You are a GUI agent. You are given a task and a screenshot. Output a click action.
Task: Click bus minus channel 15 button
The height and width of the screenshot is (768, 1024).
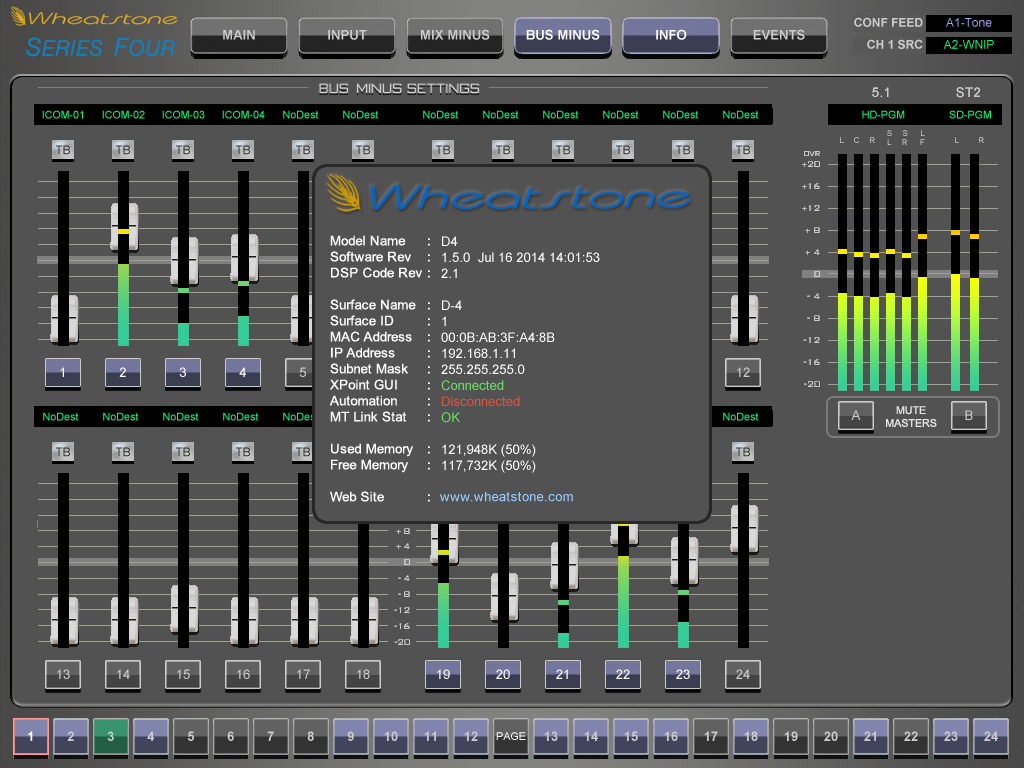coord(183,675)
